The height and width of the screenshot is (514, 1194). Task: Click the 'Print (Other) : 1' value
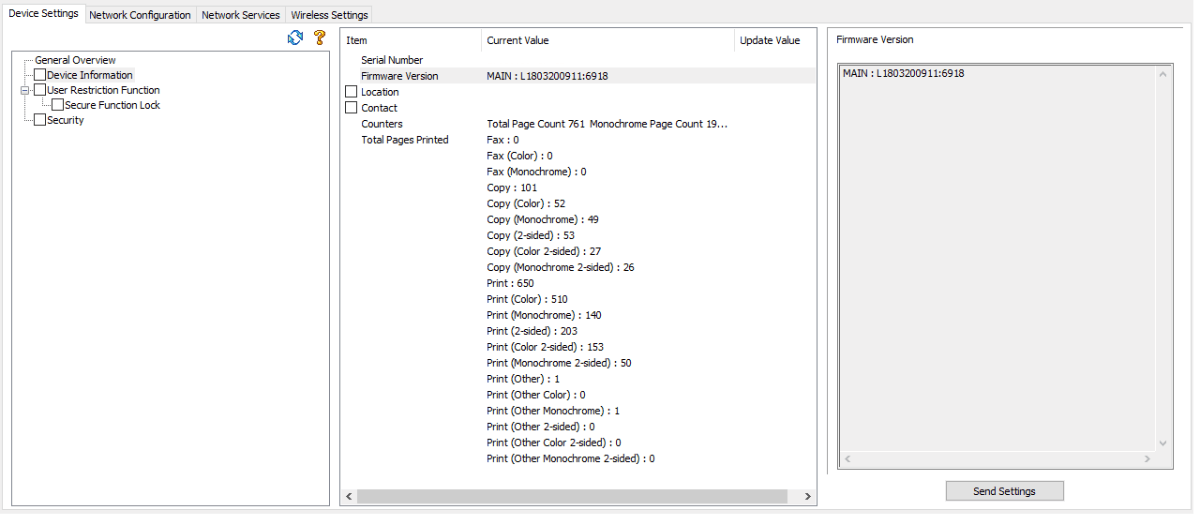pyautogui.click(x=522, y=378)
